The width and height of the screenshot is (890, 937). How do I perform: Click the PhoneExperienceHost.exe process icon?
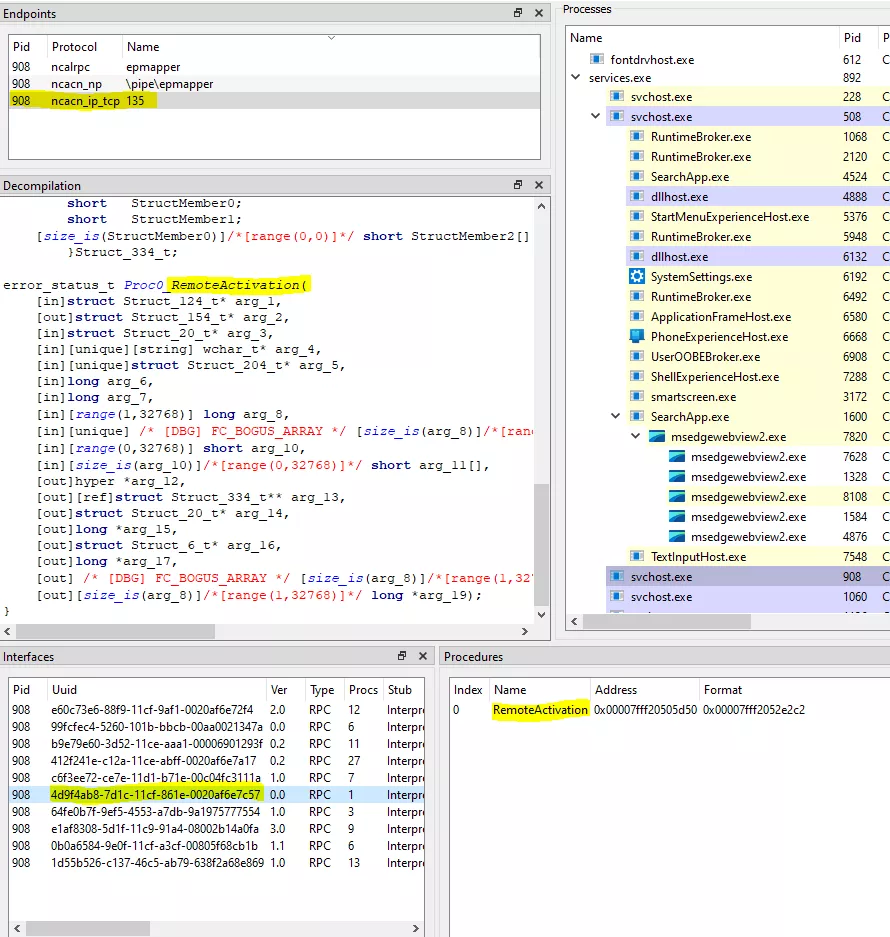point(637,336)
